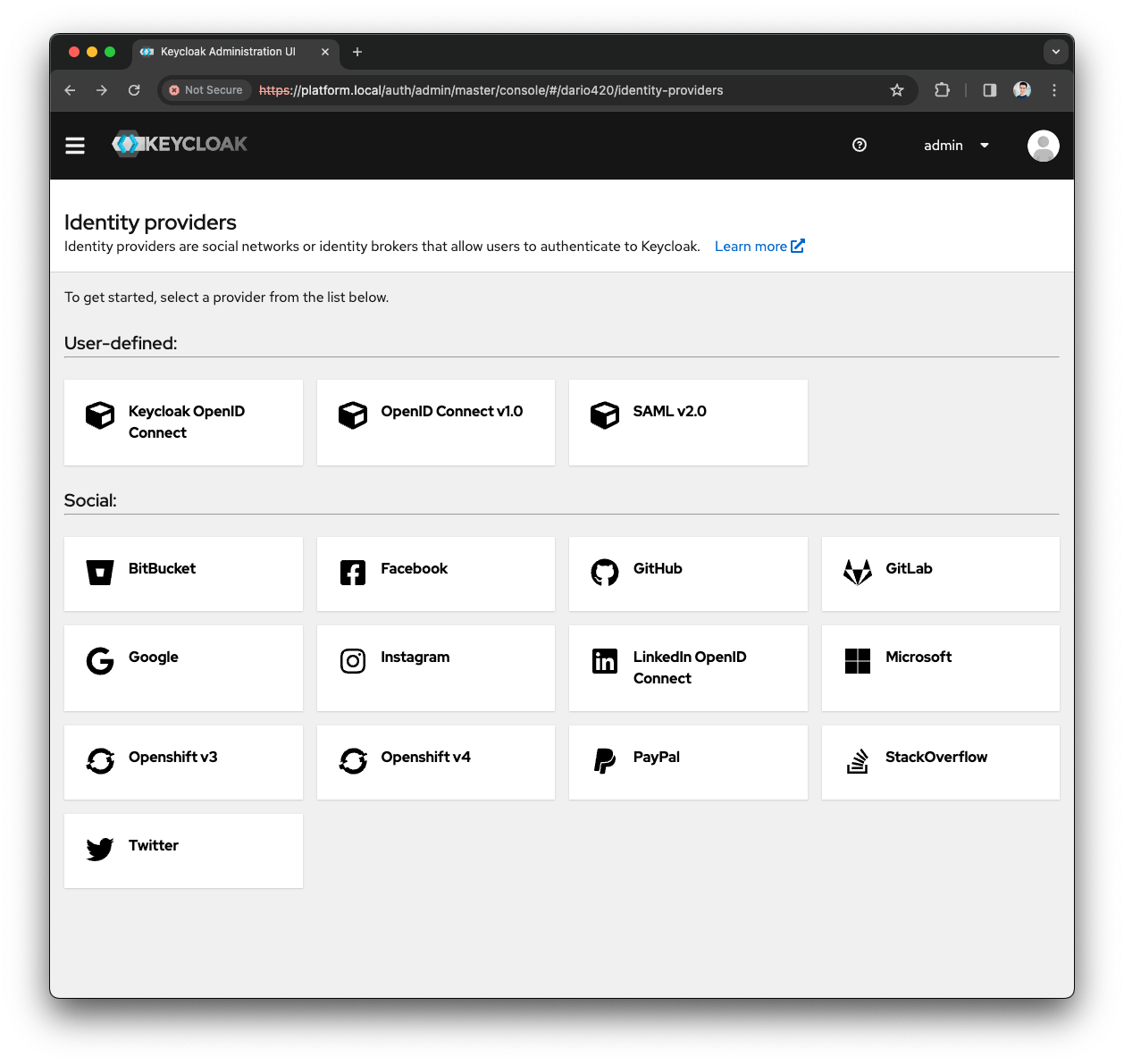1124x1064 pixels.
Task: Add the Facebook social provider
Action: (435, 574)
